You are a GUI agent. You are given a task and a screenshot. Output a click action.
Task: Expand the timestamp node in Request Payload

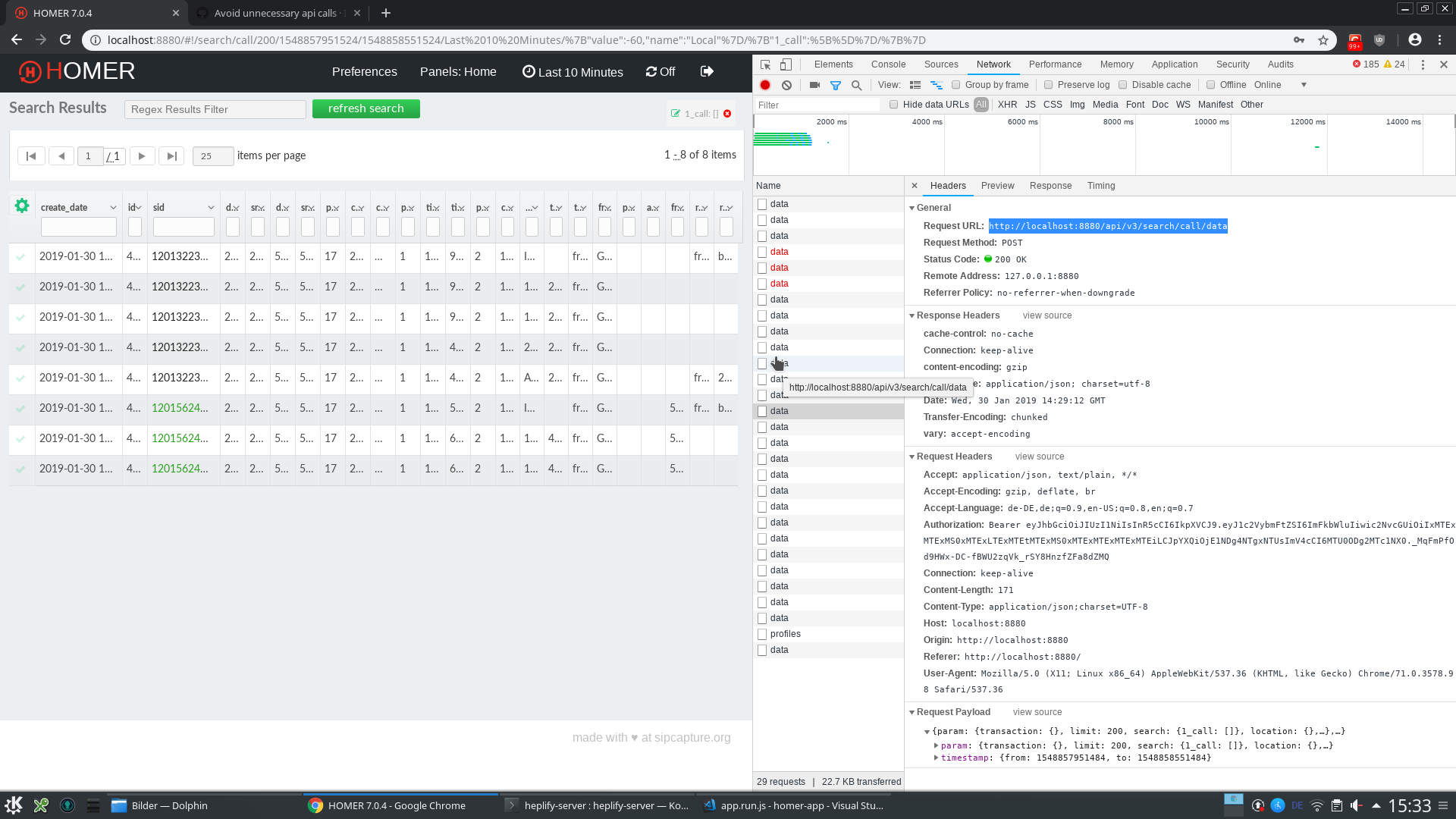click(937, 757)
